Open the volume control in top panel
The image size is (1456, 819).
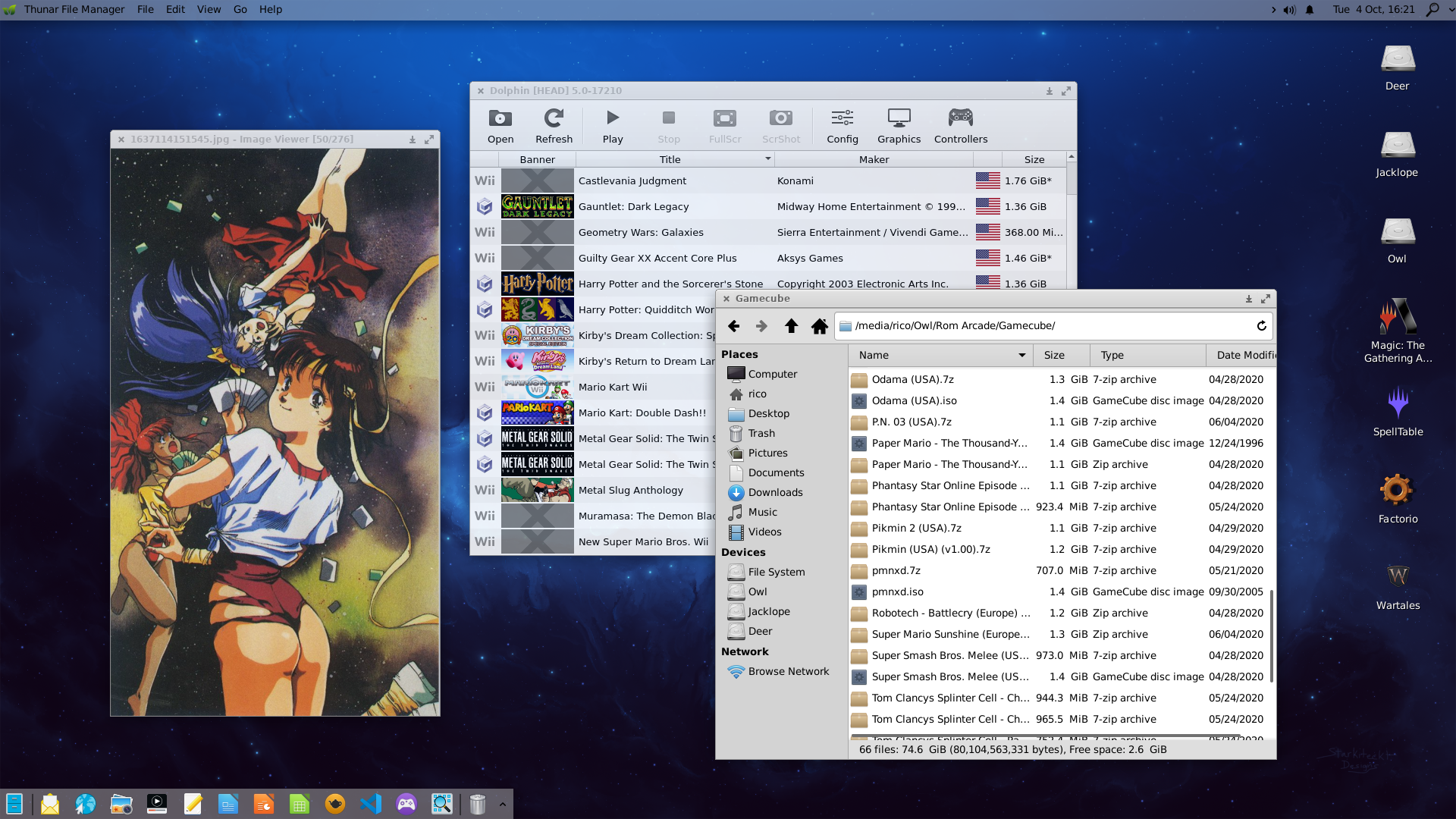click(x=1289, y=10)
